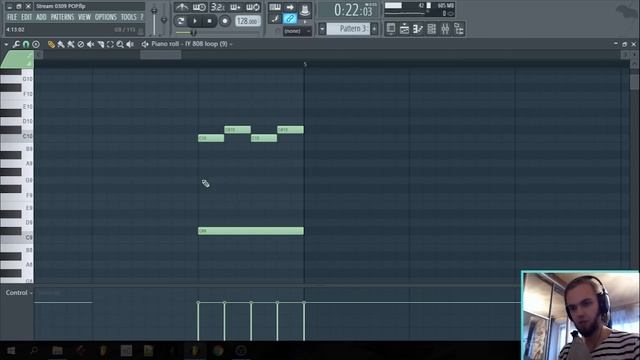Add a new pattern with plus button
The width and height of the screenshot is (640, 360).
tap(374, 29)
